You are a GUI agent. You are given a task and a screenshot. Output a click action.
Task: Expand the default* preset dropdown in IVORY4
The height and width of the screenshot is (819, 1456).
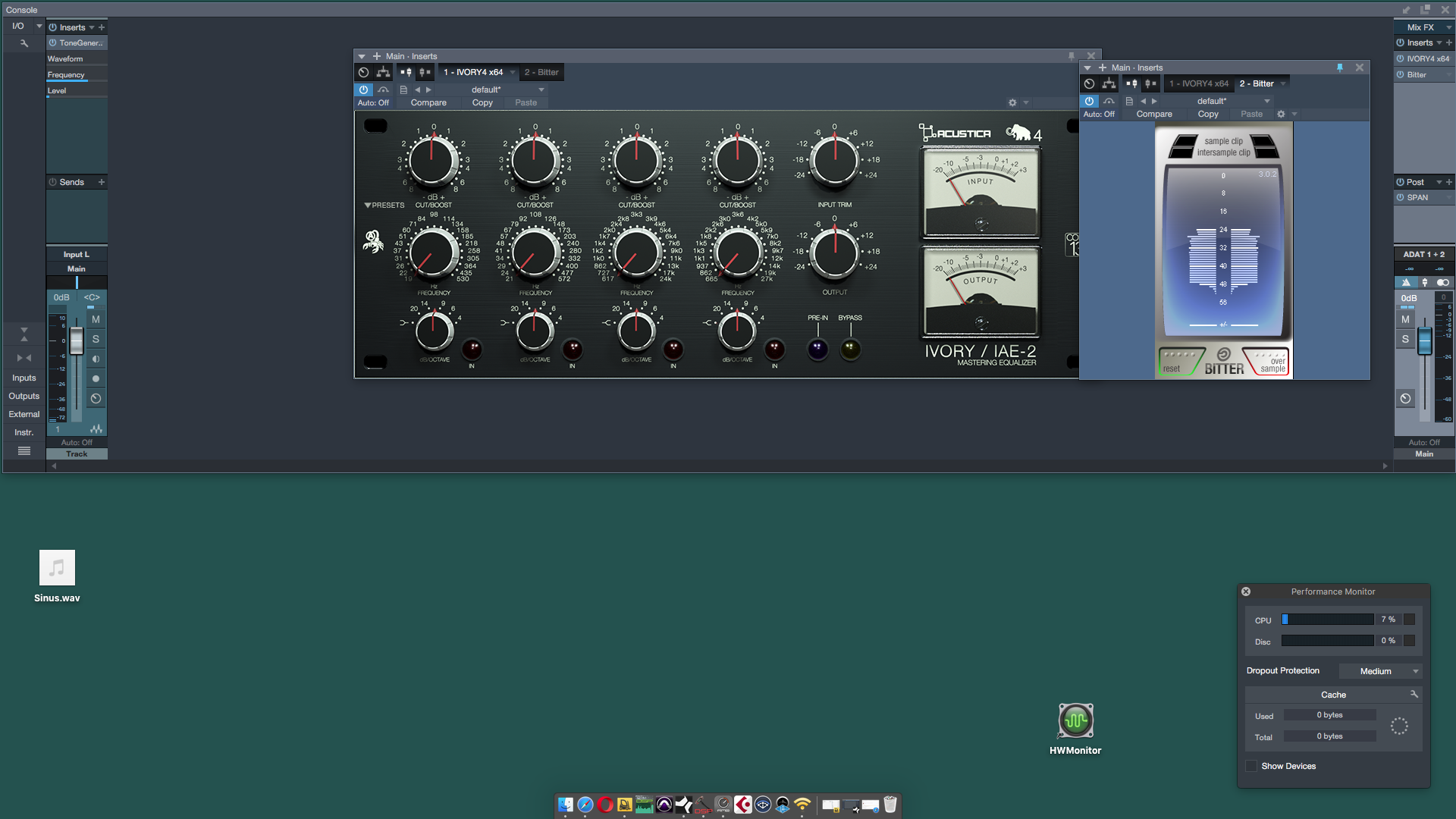[541, 89]
